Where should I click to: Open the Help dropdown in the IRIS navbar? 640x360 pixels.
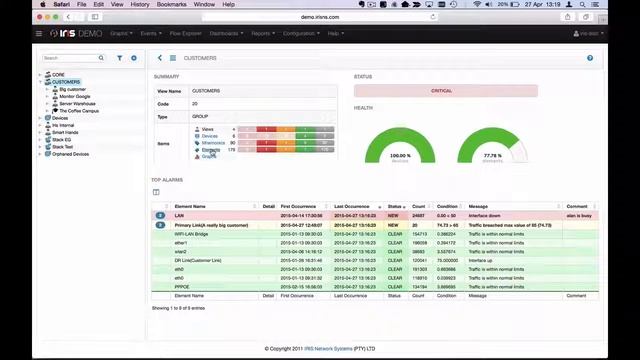[336, 33]
